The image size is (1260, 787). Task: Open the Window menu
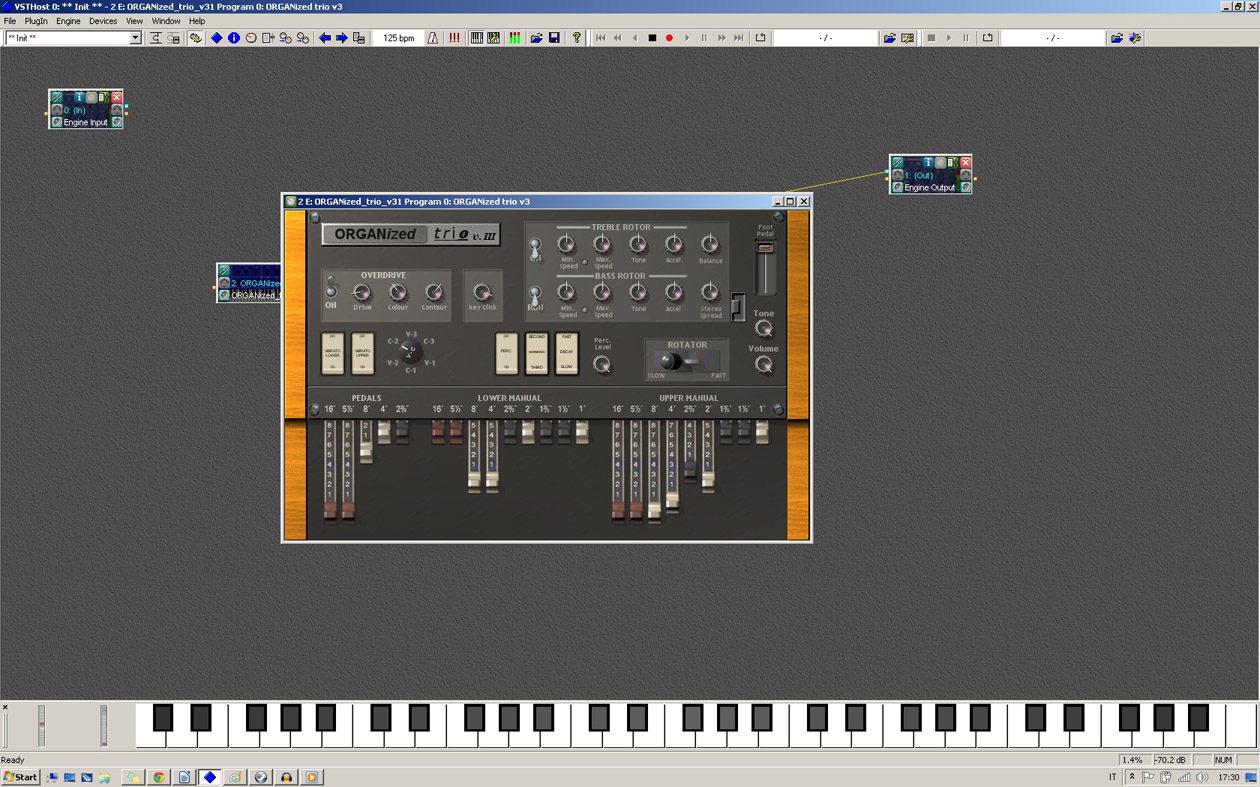[166, 21]
